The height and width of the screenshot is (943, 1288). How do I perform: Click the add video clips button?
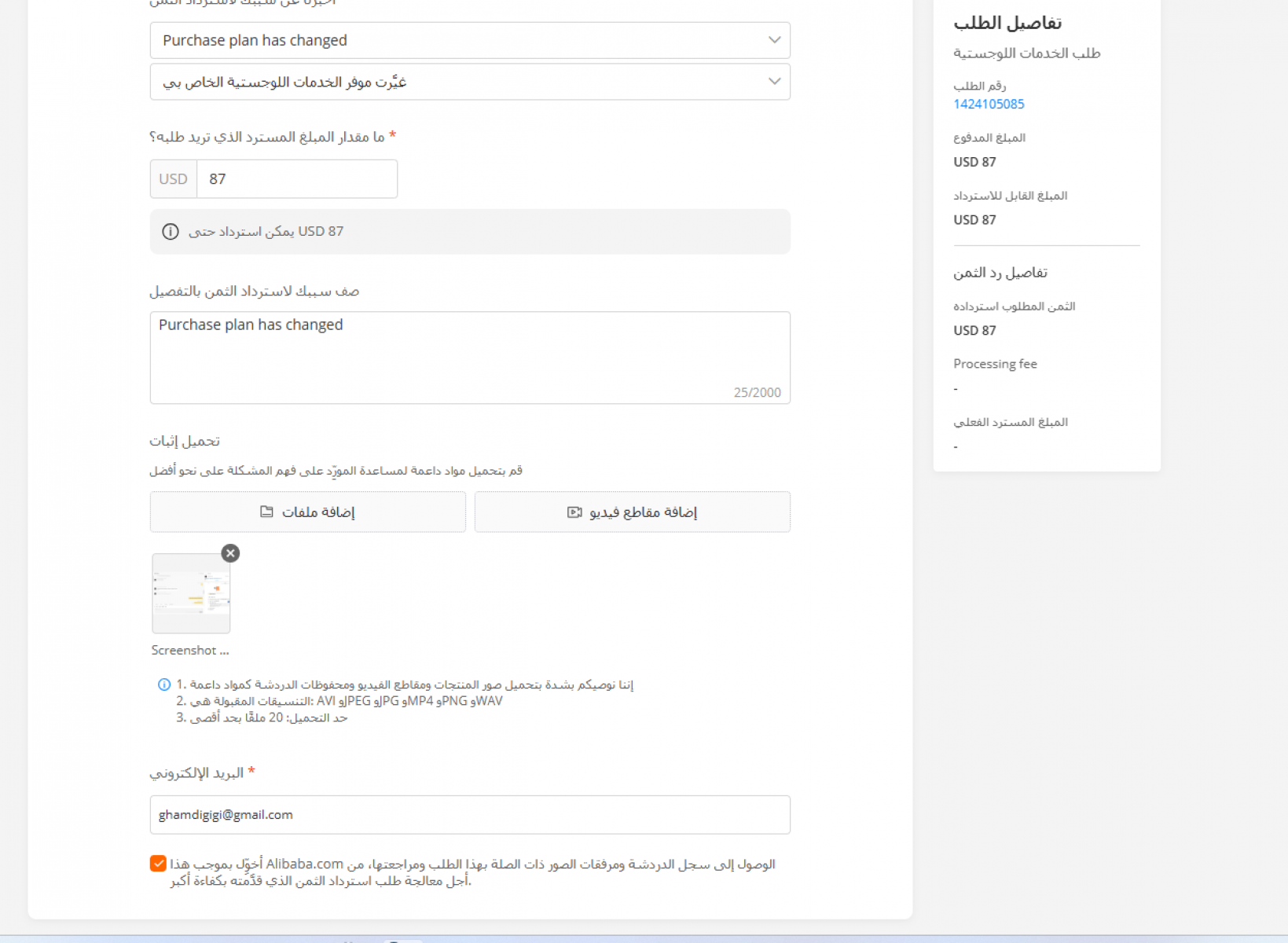tap(633, 512)
